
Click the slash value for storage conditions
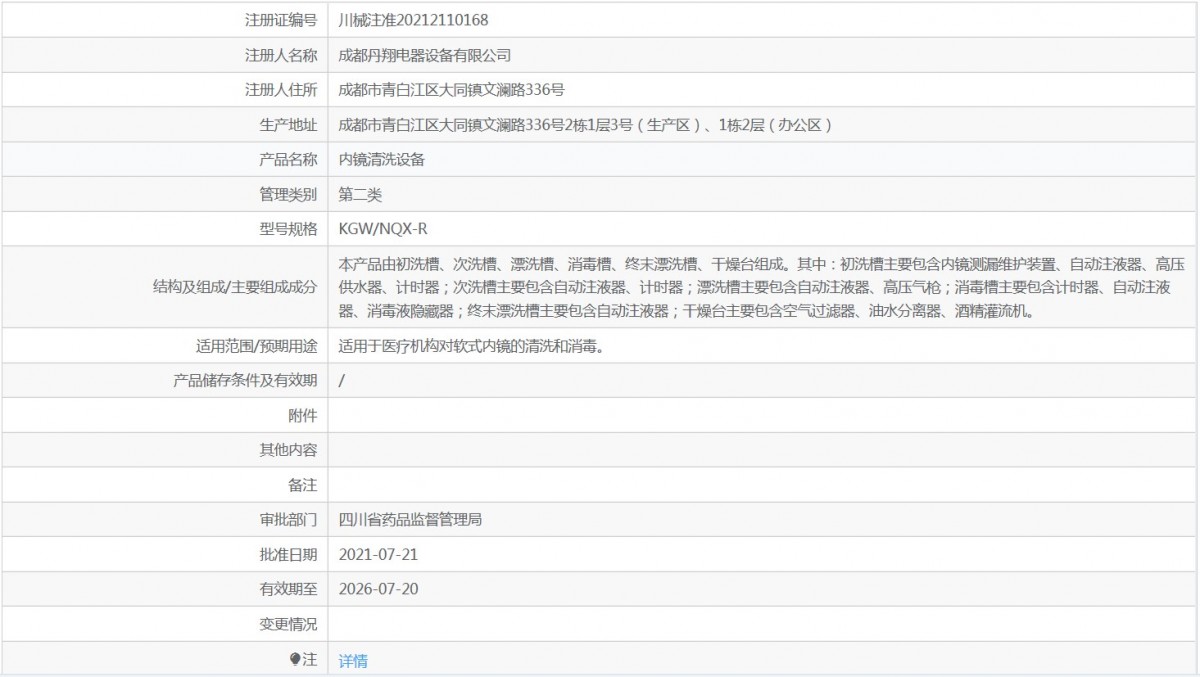click(342, 380)
